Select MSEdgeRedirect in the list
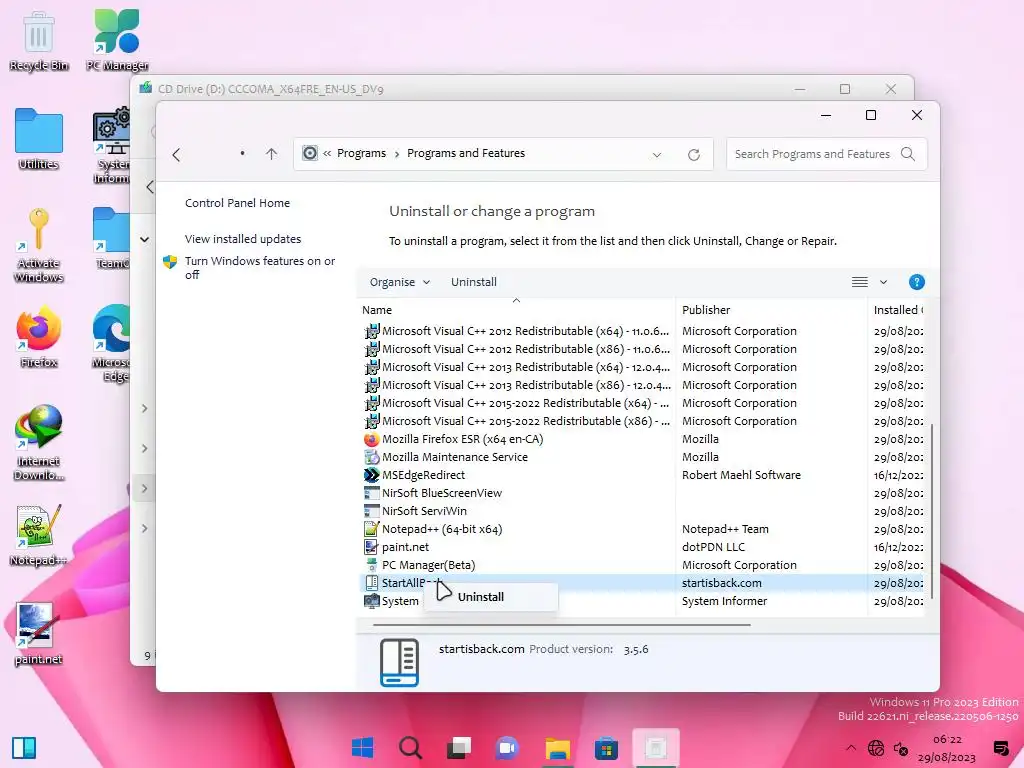This screenshot has height=768, width=1024. click(643, 475)
